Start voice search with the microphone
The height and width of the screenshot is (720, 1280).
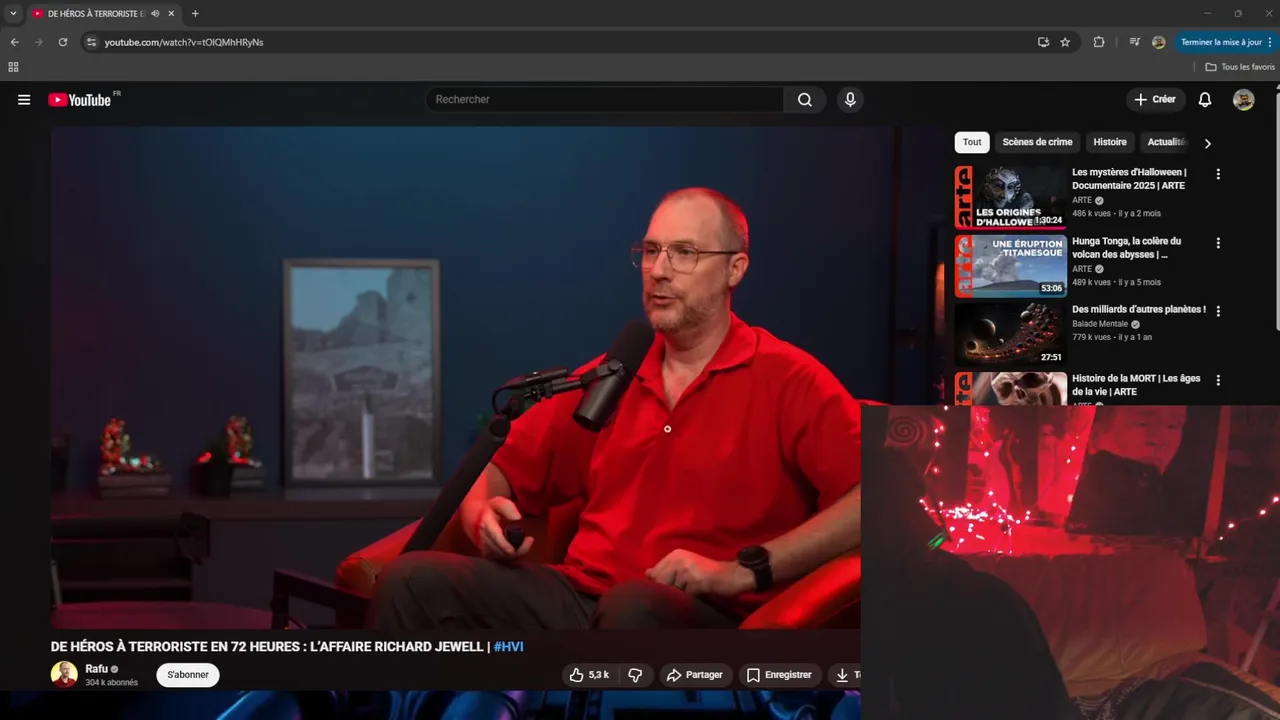850,100
